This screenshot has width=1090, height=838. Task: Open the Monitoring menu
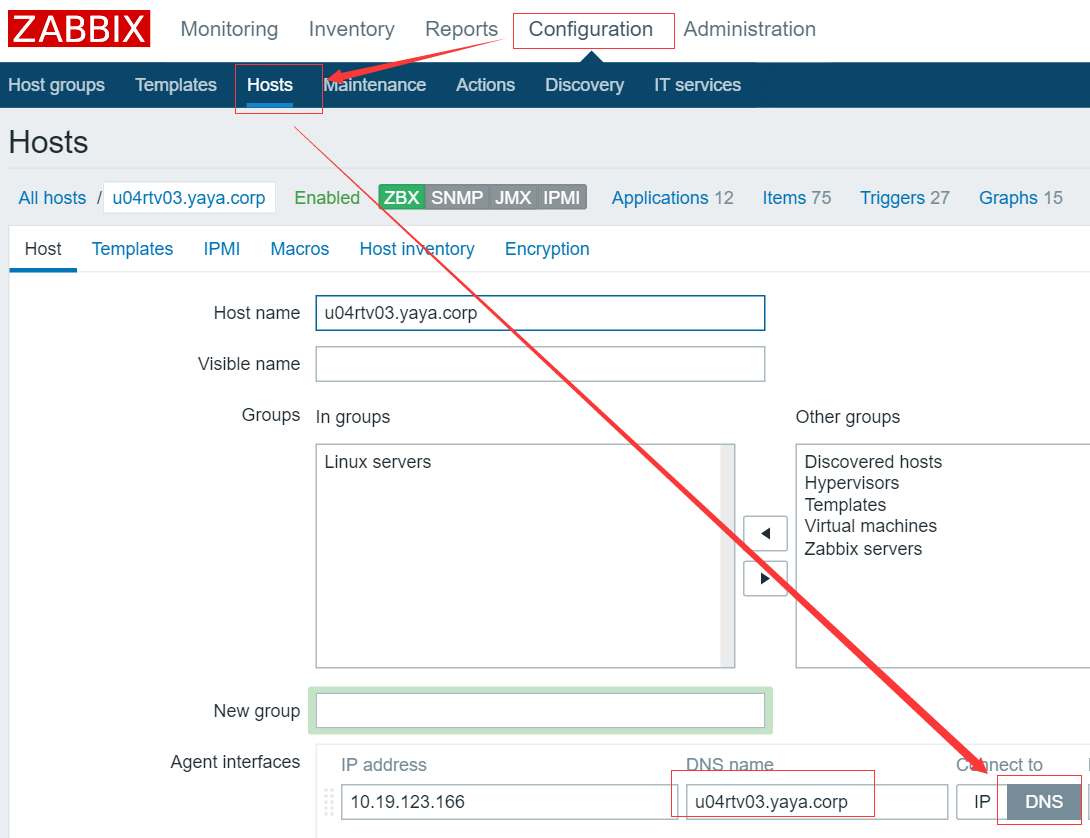tap(229, 29)
